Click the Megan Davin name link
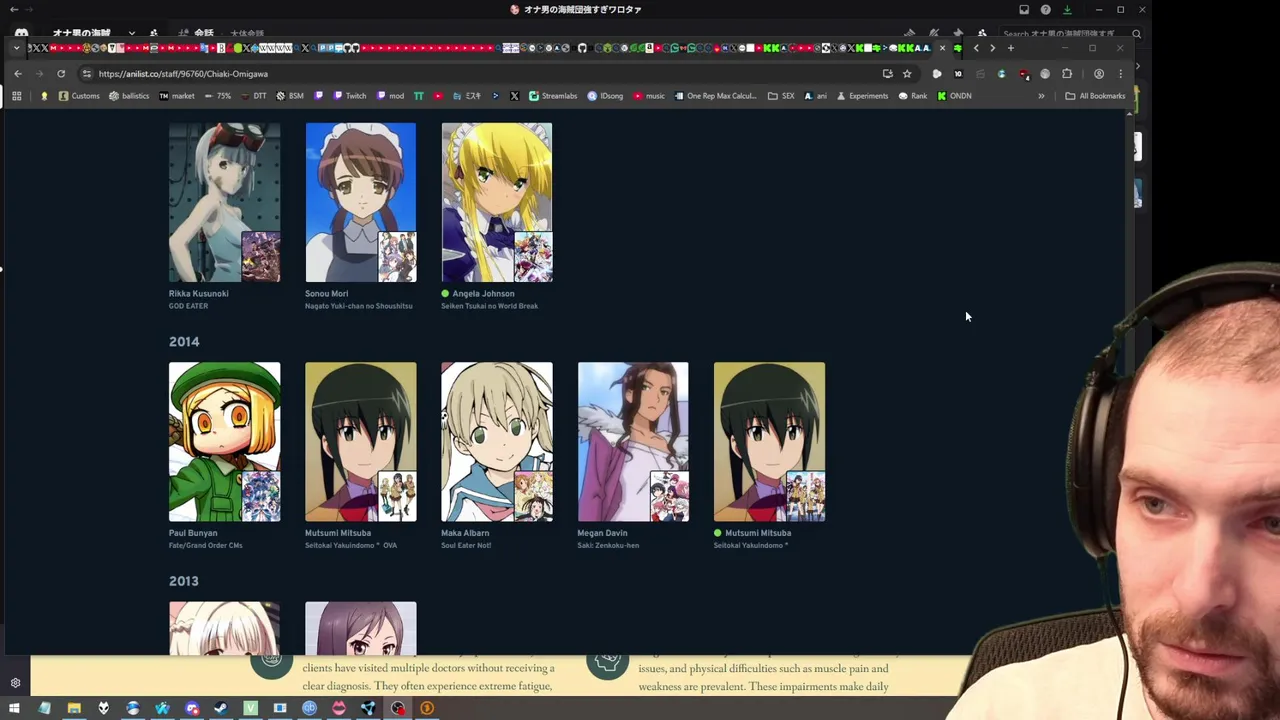Image resolution: width=1280 pixels, height=720 pixels. (602, 533)
